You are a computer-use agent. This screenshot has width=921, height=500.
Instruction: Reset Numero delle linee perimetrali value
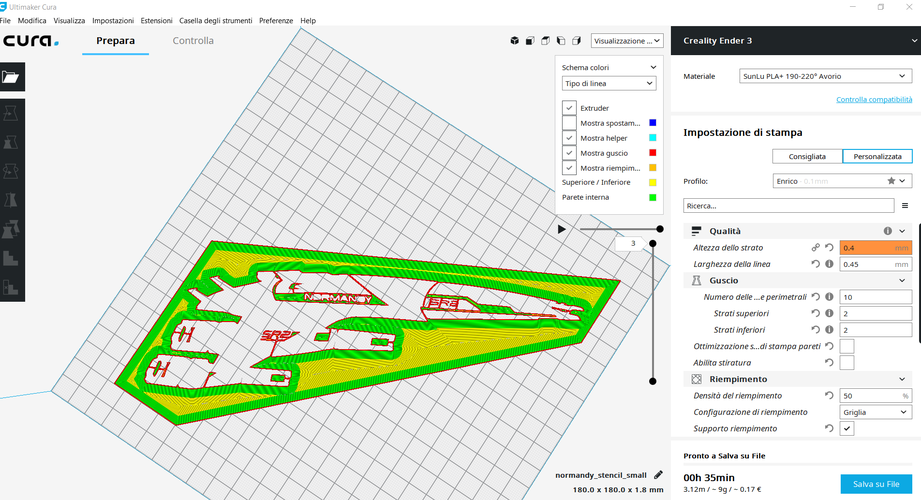pos(815,297)
